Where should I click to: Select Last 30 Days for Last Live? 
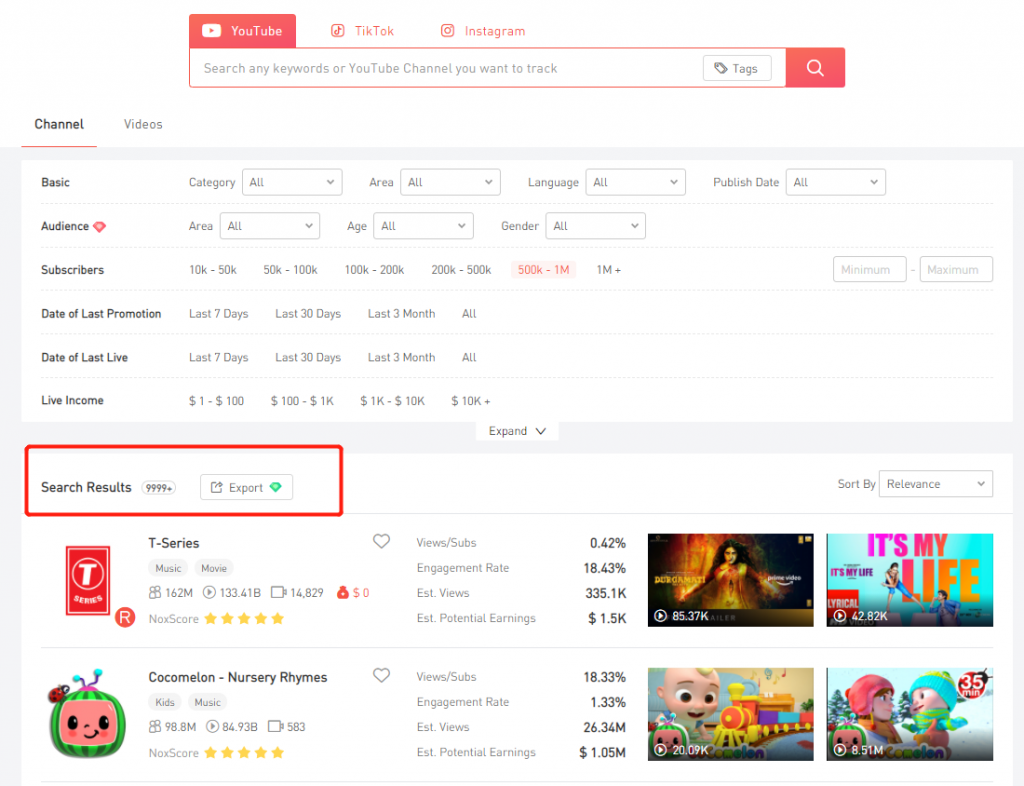pos(308,357)
